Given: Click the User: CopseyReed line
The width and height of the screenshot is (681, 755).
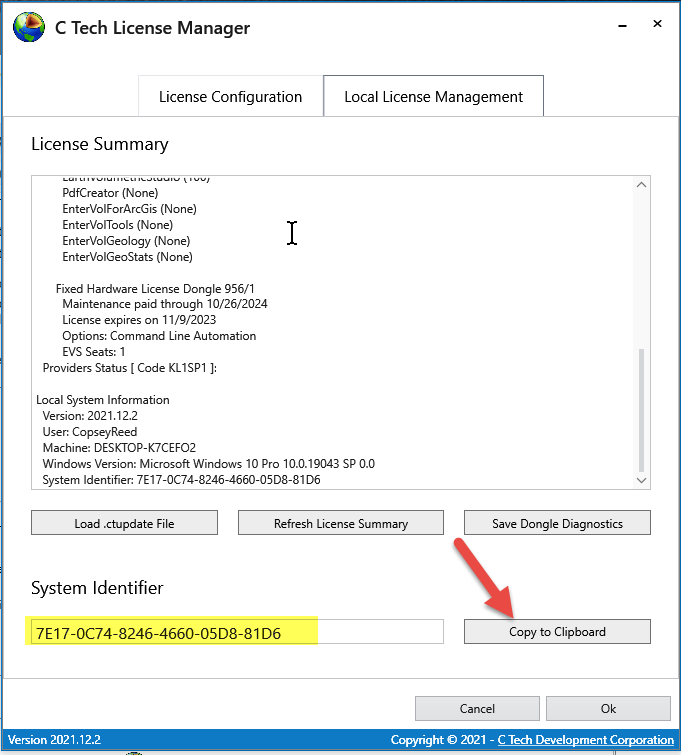Looking at the screenshot, I should pos(90,431).
